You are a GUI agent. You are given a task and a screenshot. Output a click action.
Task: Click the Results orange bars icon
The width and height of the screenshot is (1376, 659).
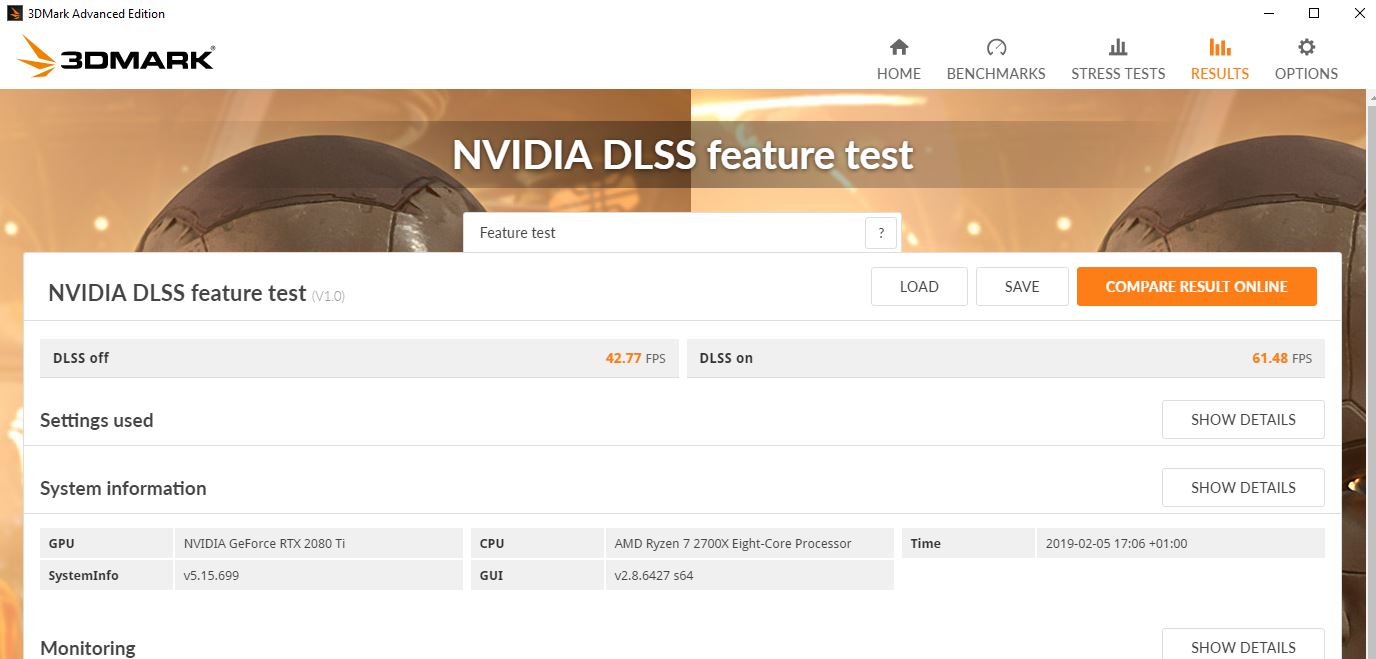pos(1219,47)
